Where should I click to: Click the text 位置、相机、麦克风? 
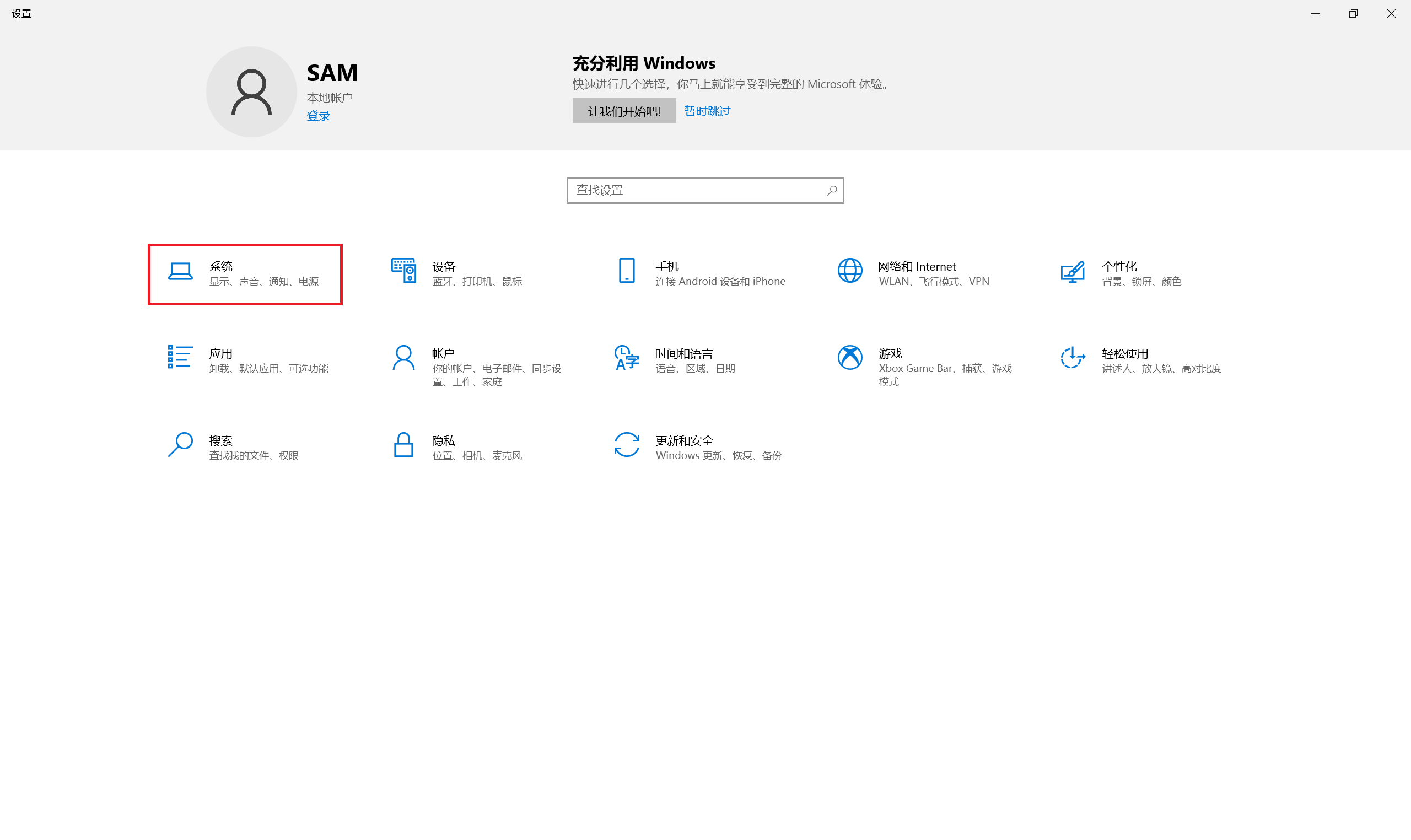click(477, 456)
